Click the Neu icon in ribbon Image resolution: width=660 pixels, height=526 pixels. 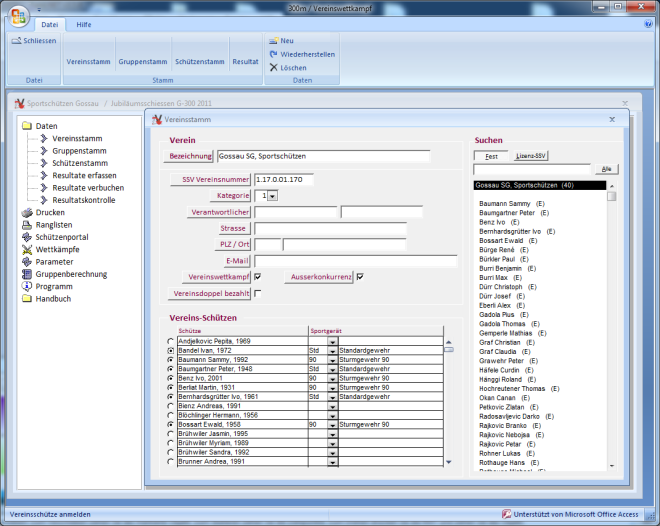tap(273, 40)
